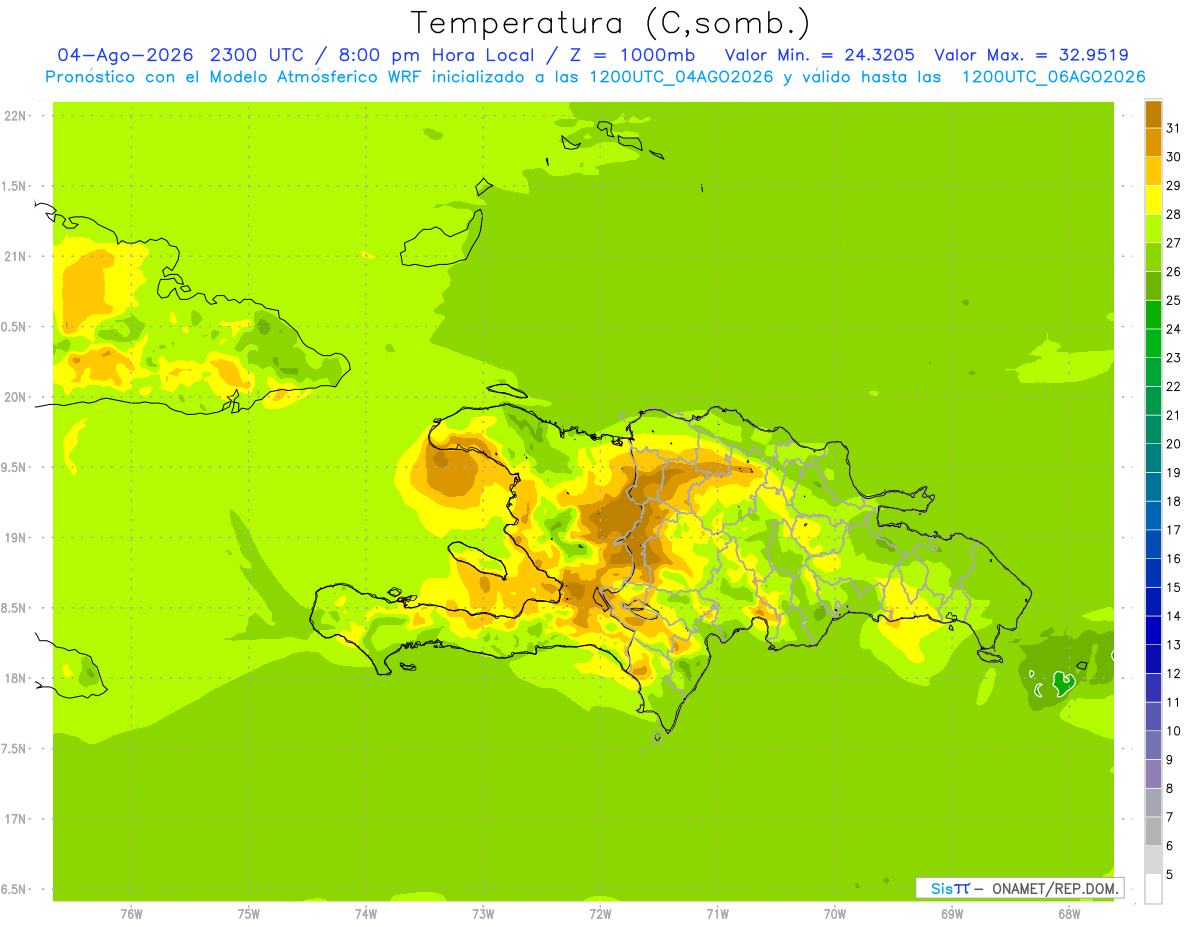Click the latitude axis label '8.5N'
The image size is (1200, 927).
(x=13, y=608)
